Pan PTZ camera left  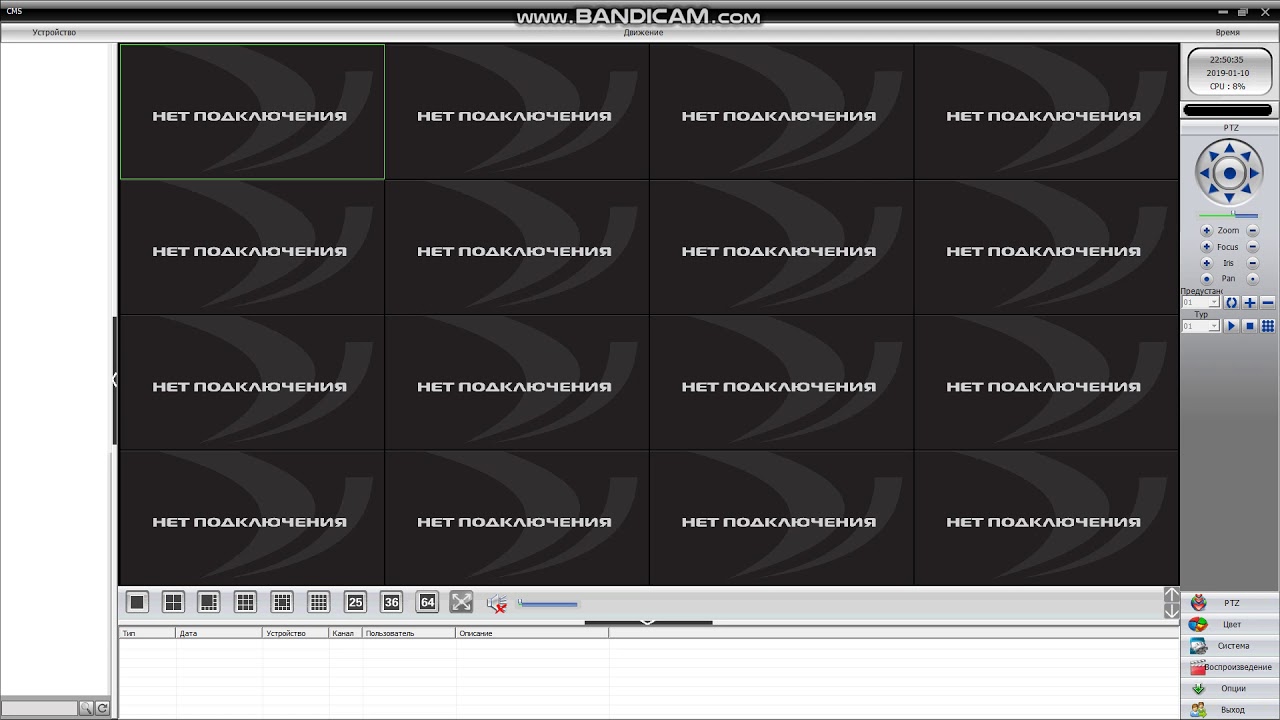1205,173
